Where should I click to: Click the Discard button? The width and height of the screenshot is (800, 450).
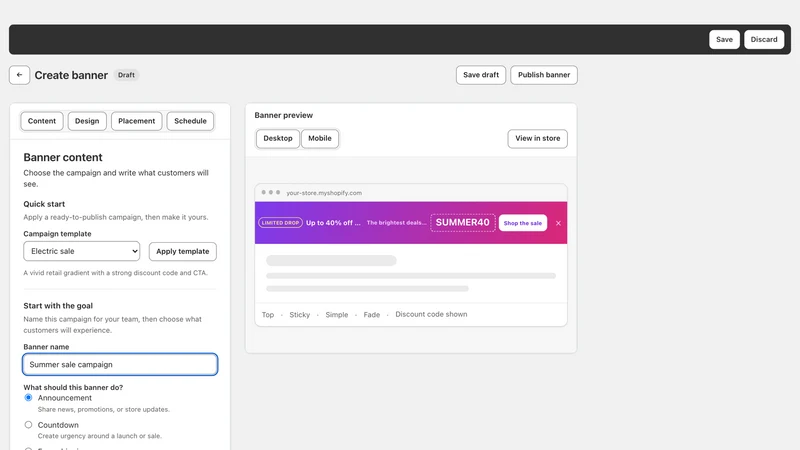pyautogui.click(x=764, y=39)
